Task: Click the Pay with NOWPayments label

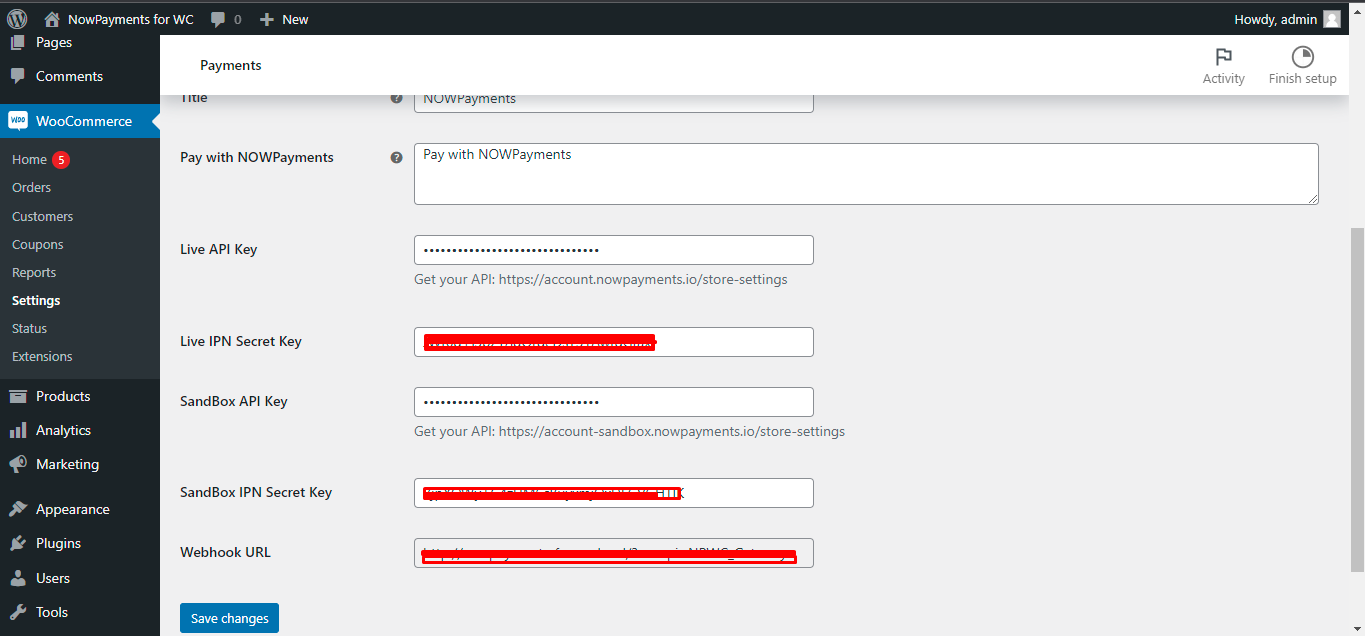Action: point(257,157)
